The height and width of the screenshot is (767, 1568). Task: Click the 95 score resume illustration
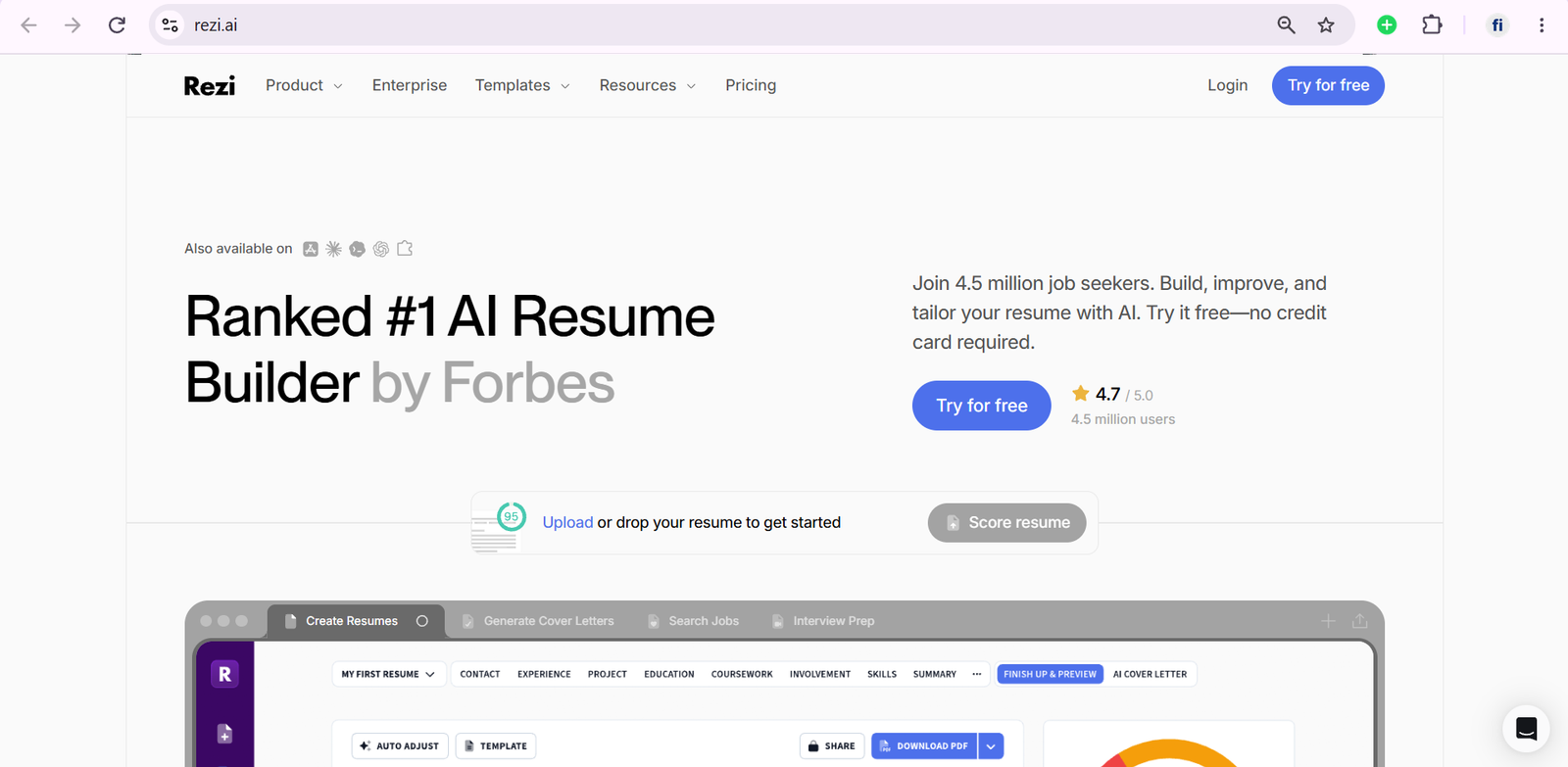498,527
